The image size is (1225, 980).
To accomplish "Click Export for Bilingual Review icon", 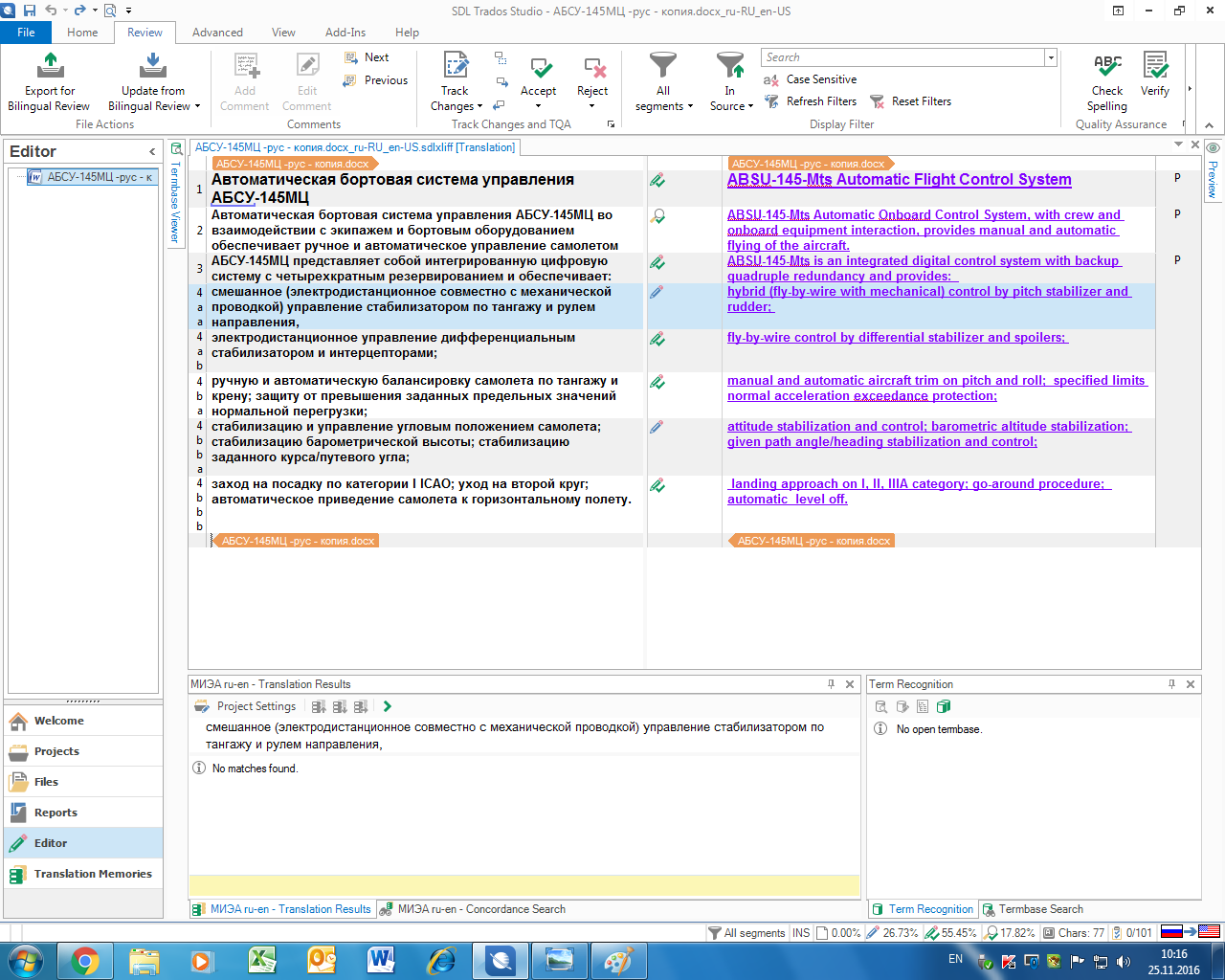I will click(50, 65).
